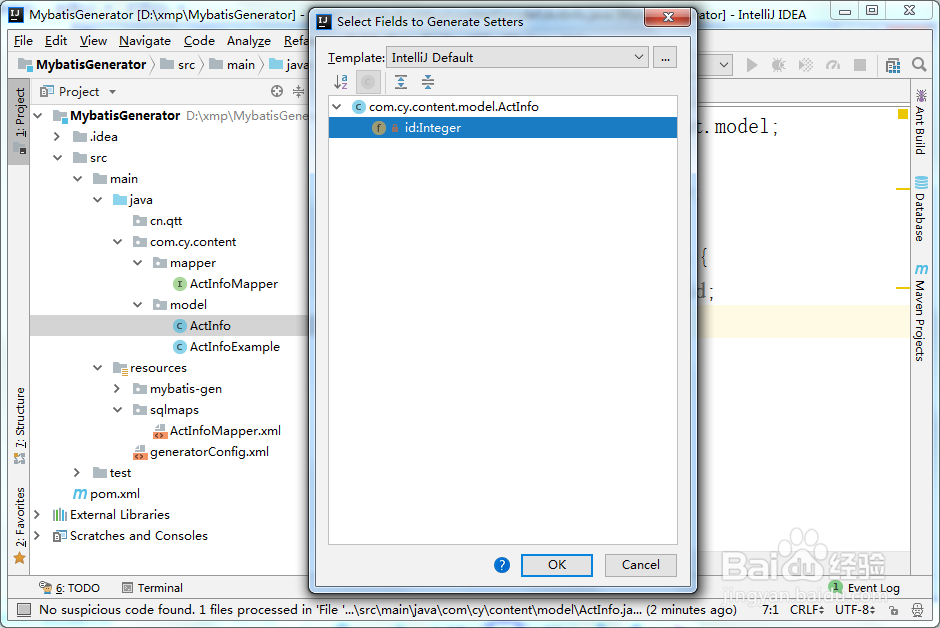
Task: Collapse all nodes in the setters dialog
Action: 427,82
